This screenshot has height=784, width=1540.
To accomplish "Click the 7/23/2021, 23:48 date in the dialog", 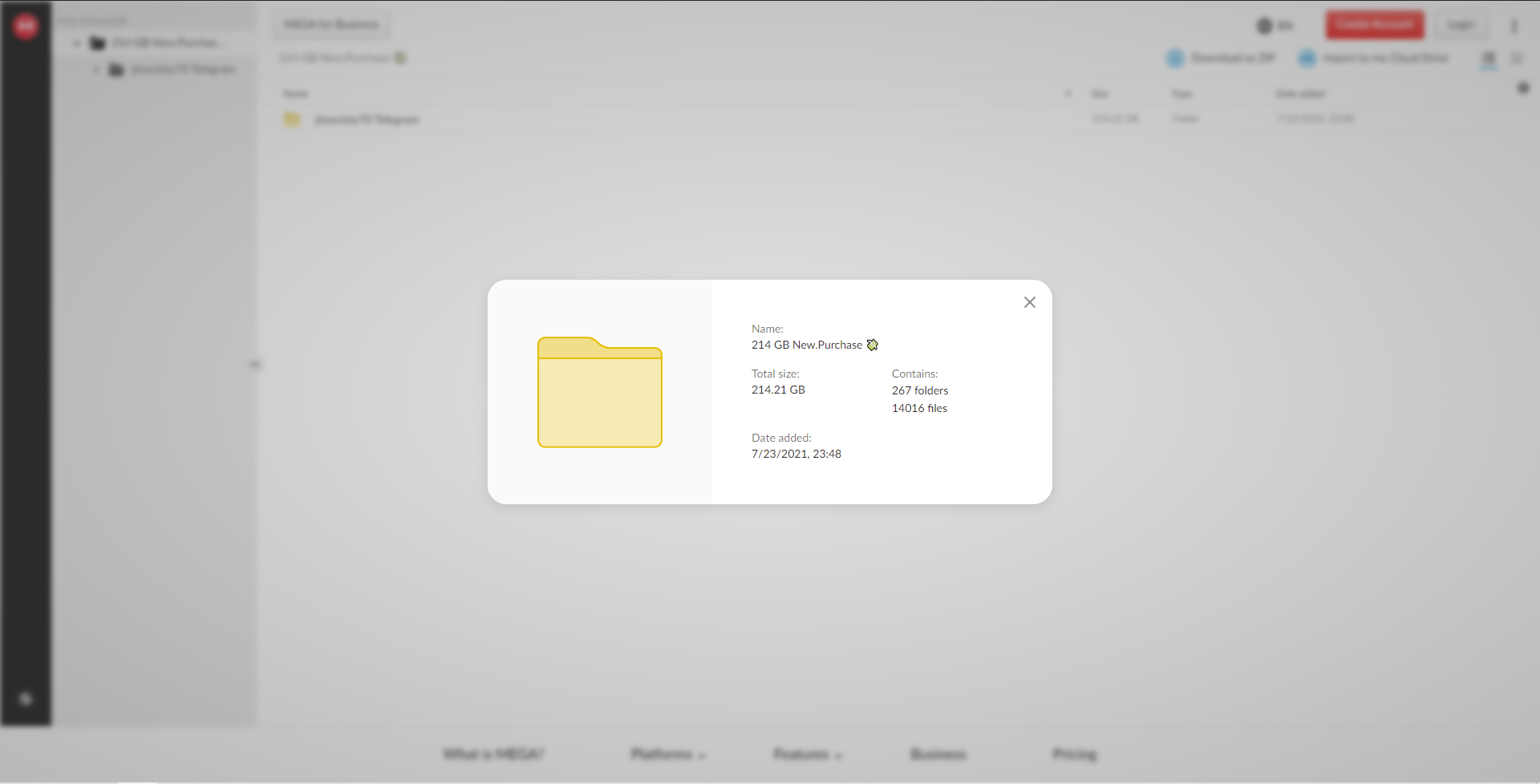I will pyautogui.click(x=796, y=454).
